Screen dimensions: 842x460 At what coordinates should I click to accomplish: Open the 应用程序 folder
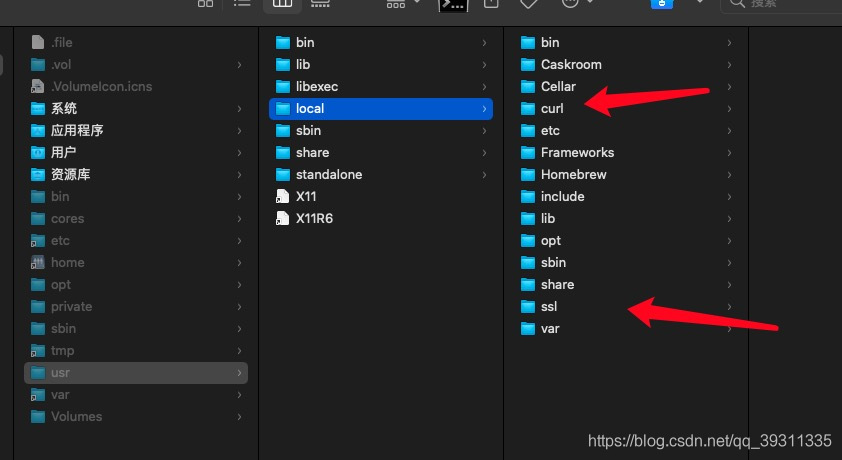tap(77, 130)
